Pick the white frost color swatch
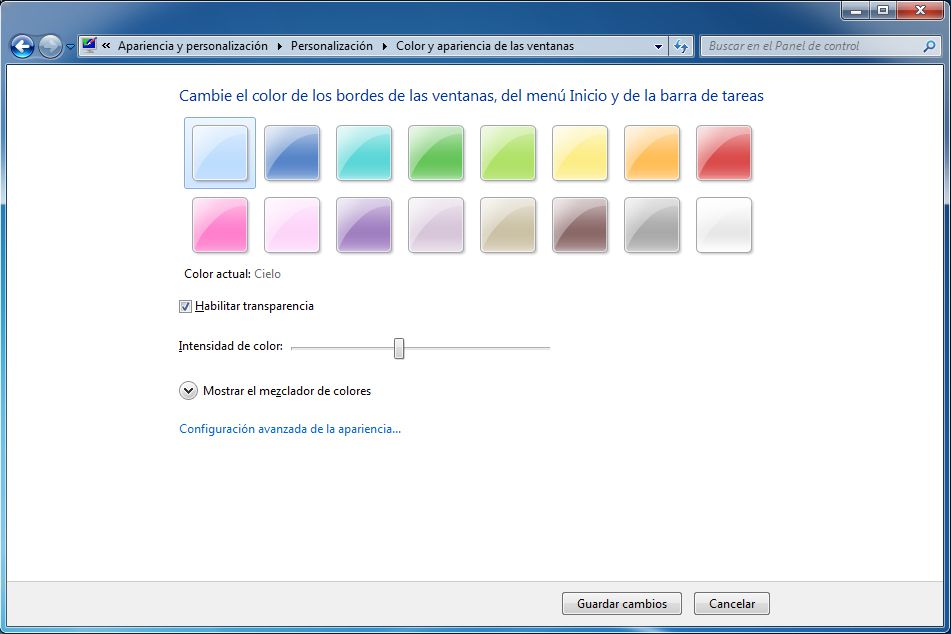 (724, 225)
